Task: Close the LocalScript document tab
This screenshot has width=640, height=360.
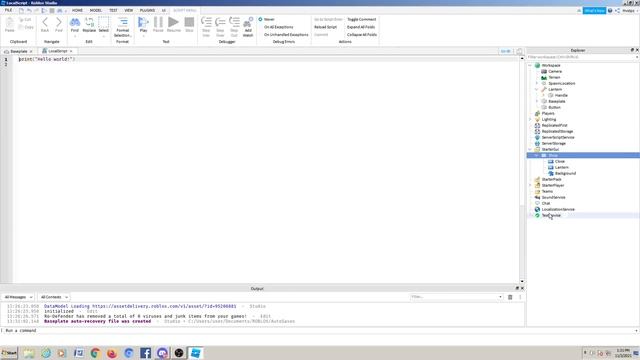Action: pyautogui.click(x=71, y=51)
